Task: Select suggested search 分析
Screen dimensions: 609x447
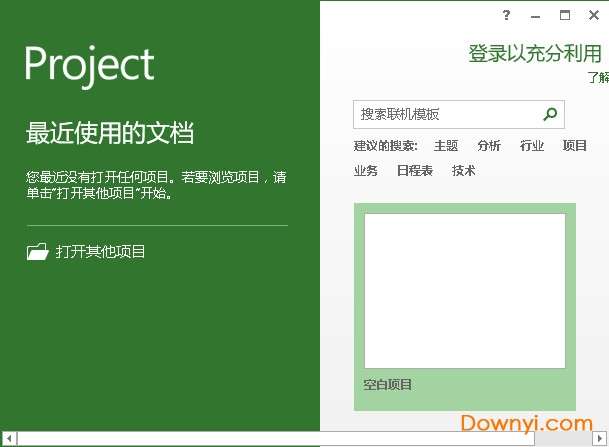Action: (x=489, y=146)
